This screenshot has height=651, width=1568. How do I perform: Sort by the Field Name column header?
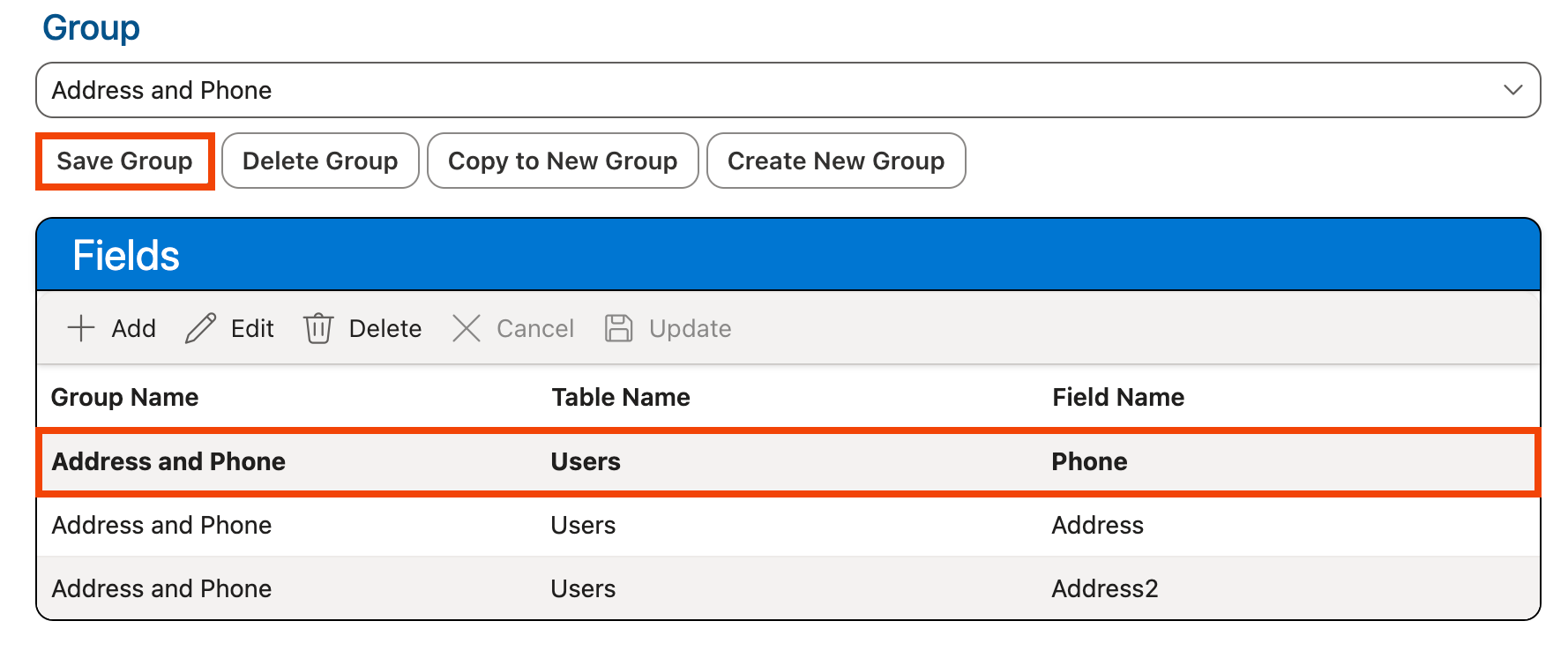pyautogui.click(x=1117, y=397)
